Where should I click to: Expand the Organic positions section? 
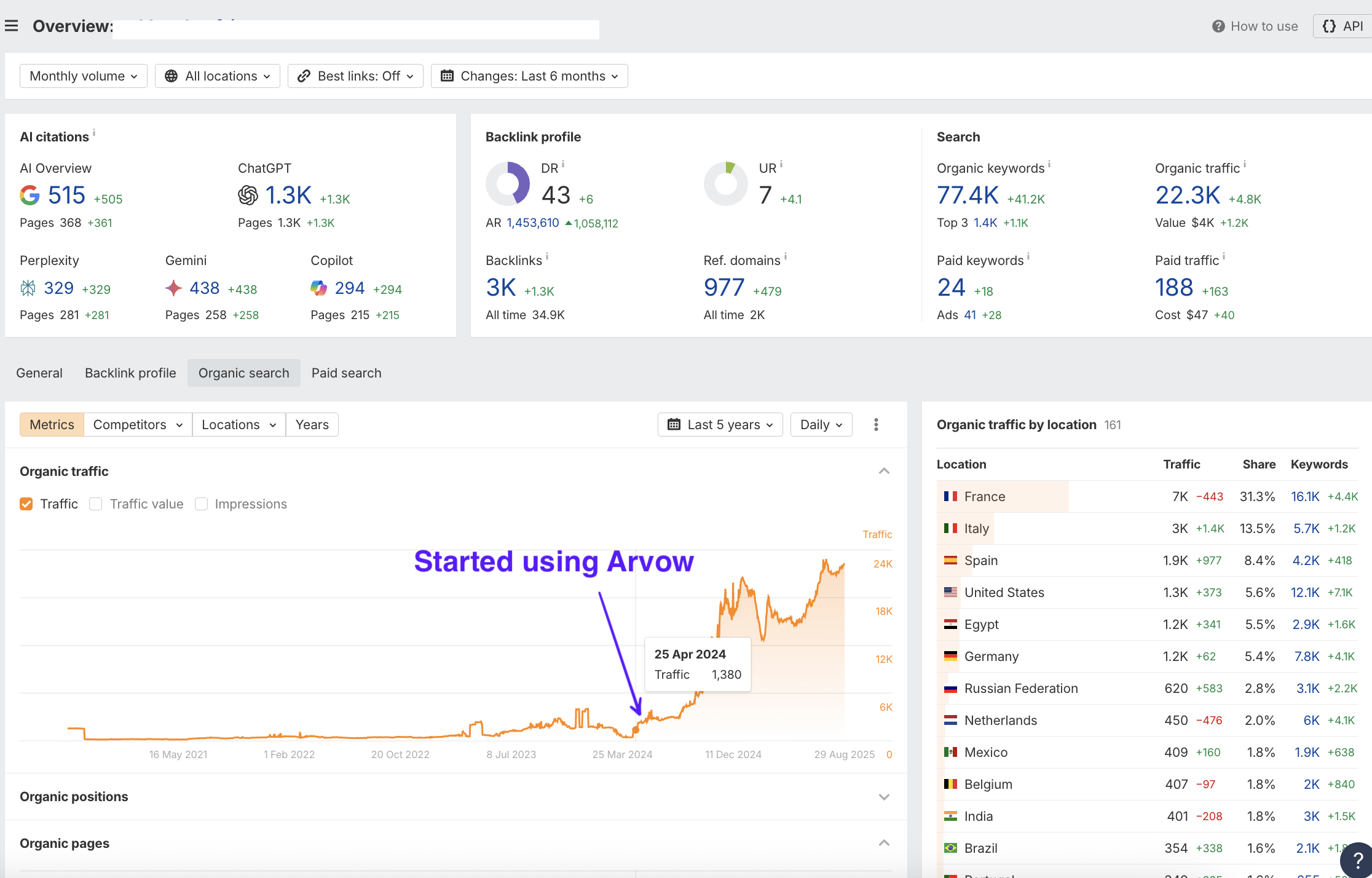(x=884, y=797)
